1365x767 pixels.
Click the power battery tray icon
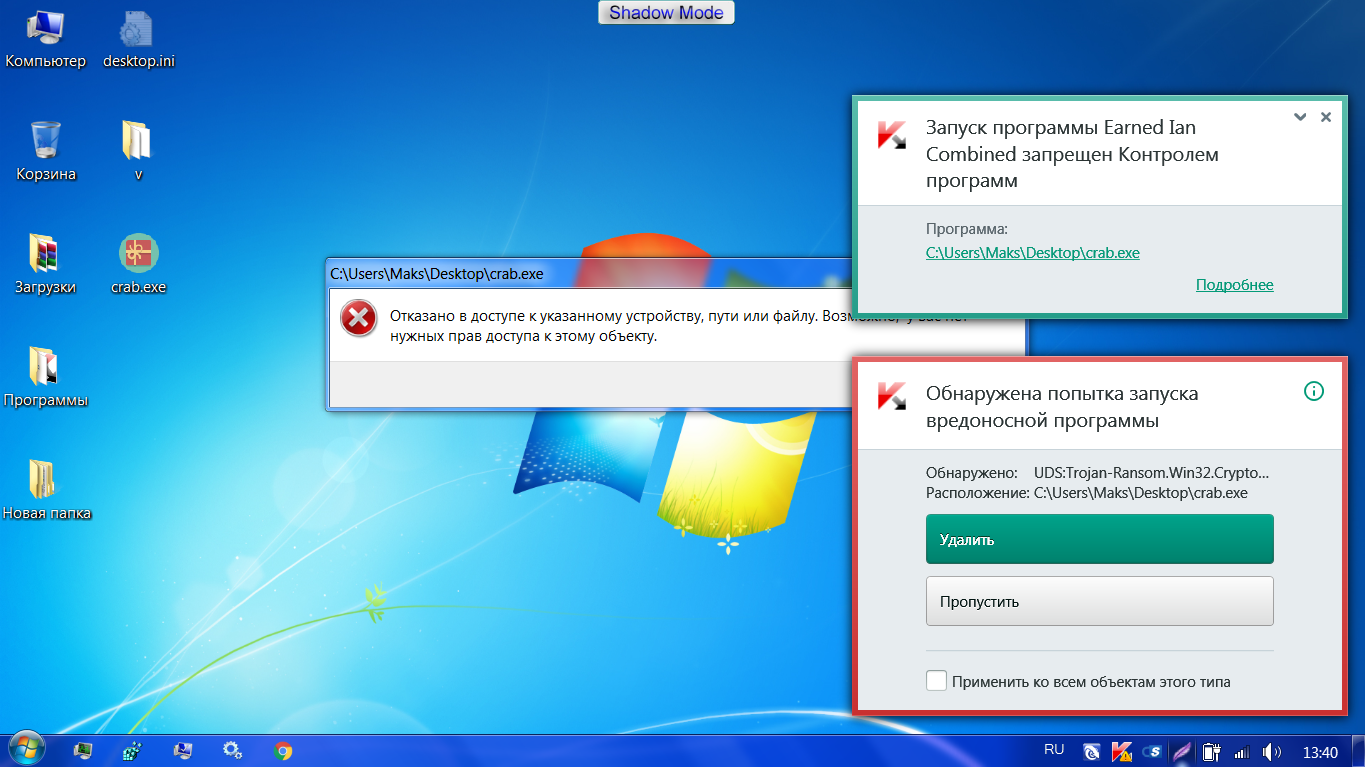pyautogui.click(x=1212, y=751)
